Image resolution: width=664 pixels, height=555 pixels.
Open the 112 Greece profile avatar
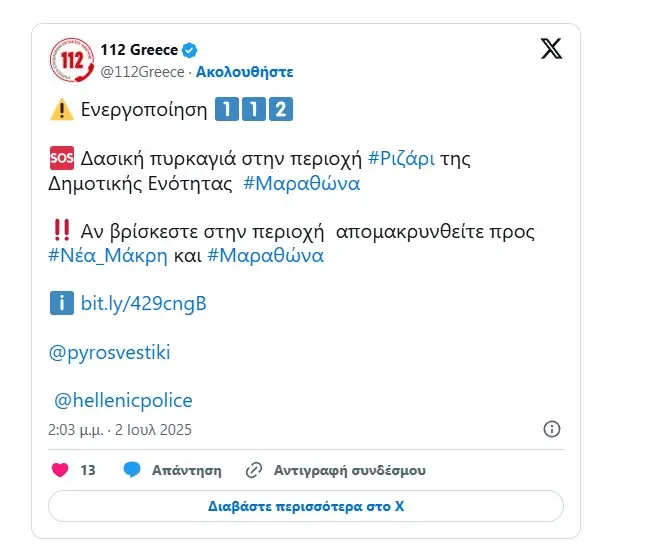click(72, 60)
